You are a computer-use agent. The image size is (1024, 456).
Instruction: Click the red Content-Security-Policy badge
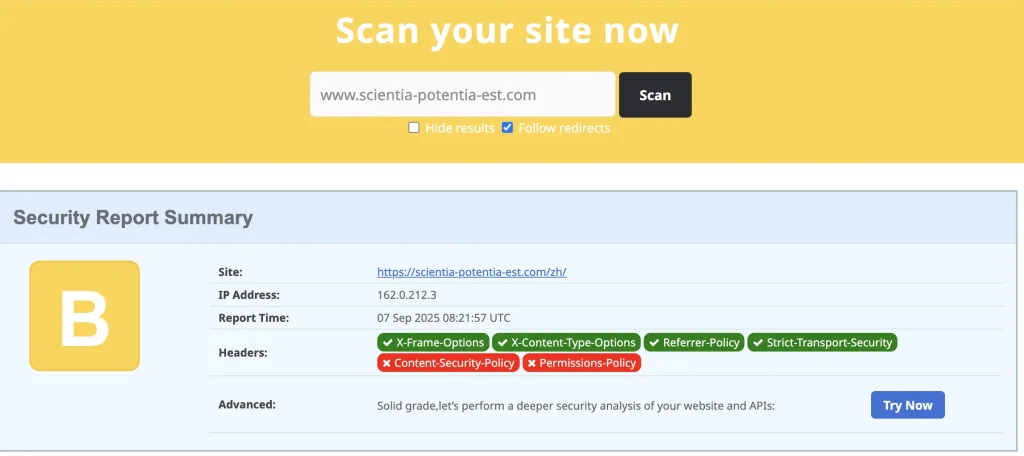[448, 363]
